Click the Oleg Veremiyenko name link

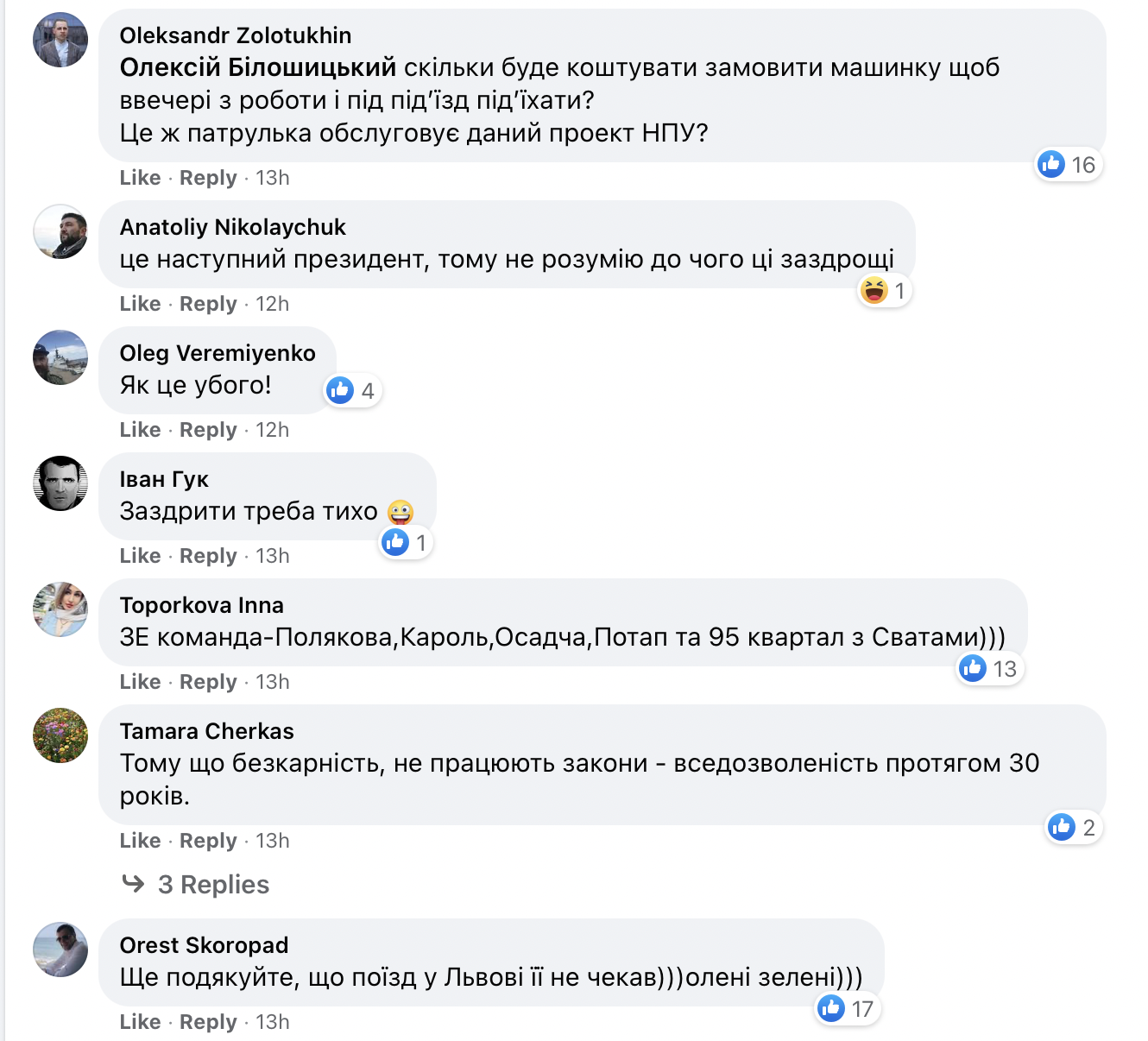(218, 353)
